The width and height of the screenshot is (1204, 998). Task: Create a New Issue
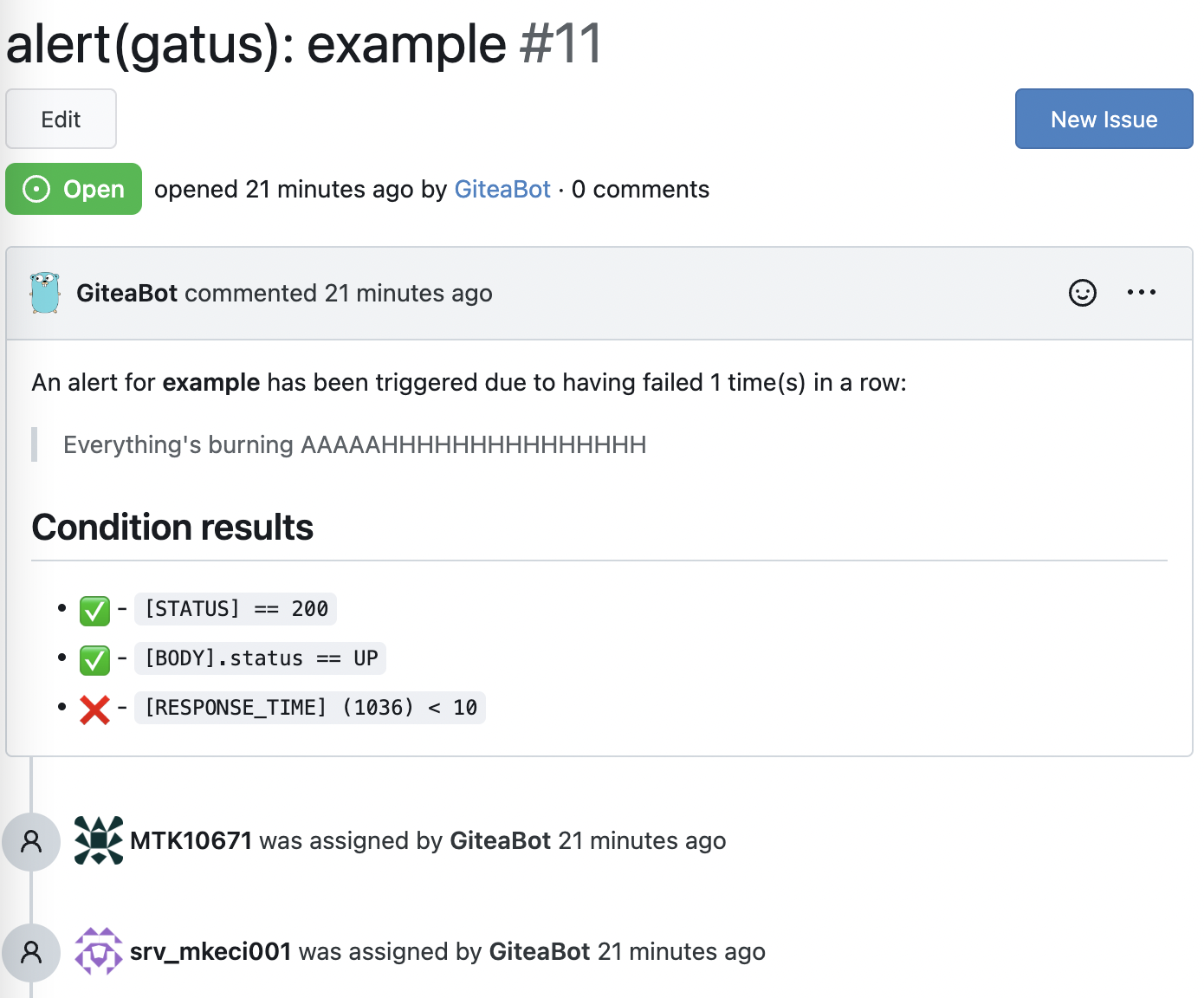coord(1103,119)
